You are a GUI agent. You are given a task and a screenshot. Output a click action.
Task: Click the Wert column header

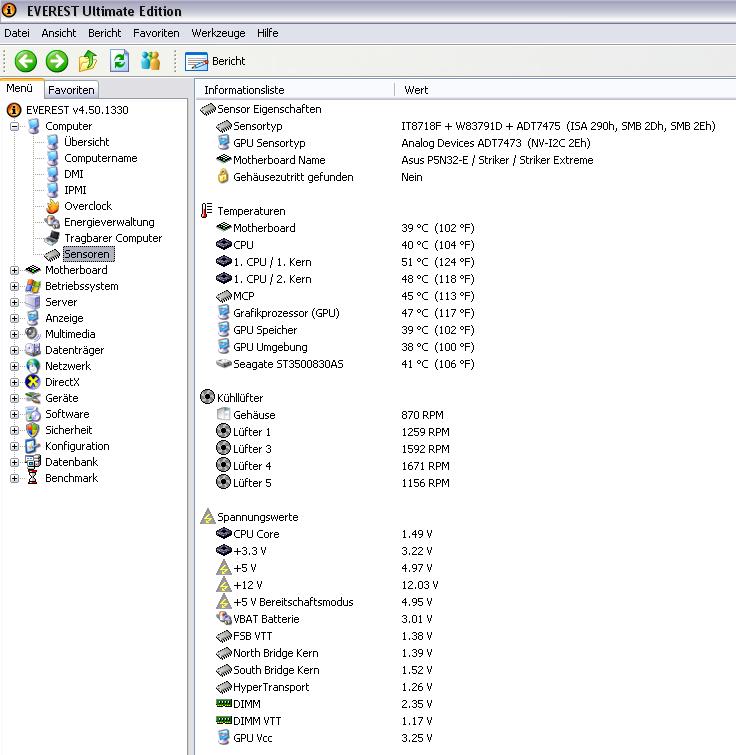tap(565, 90)
